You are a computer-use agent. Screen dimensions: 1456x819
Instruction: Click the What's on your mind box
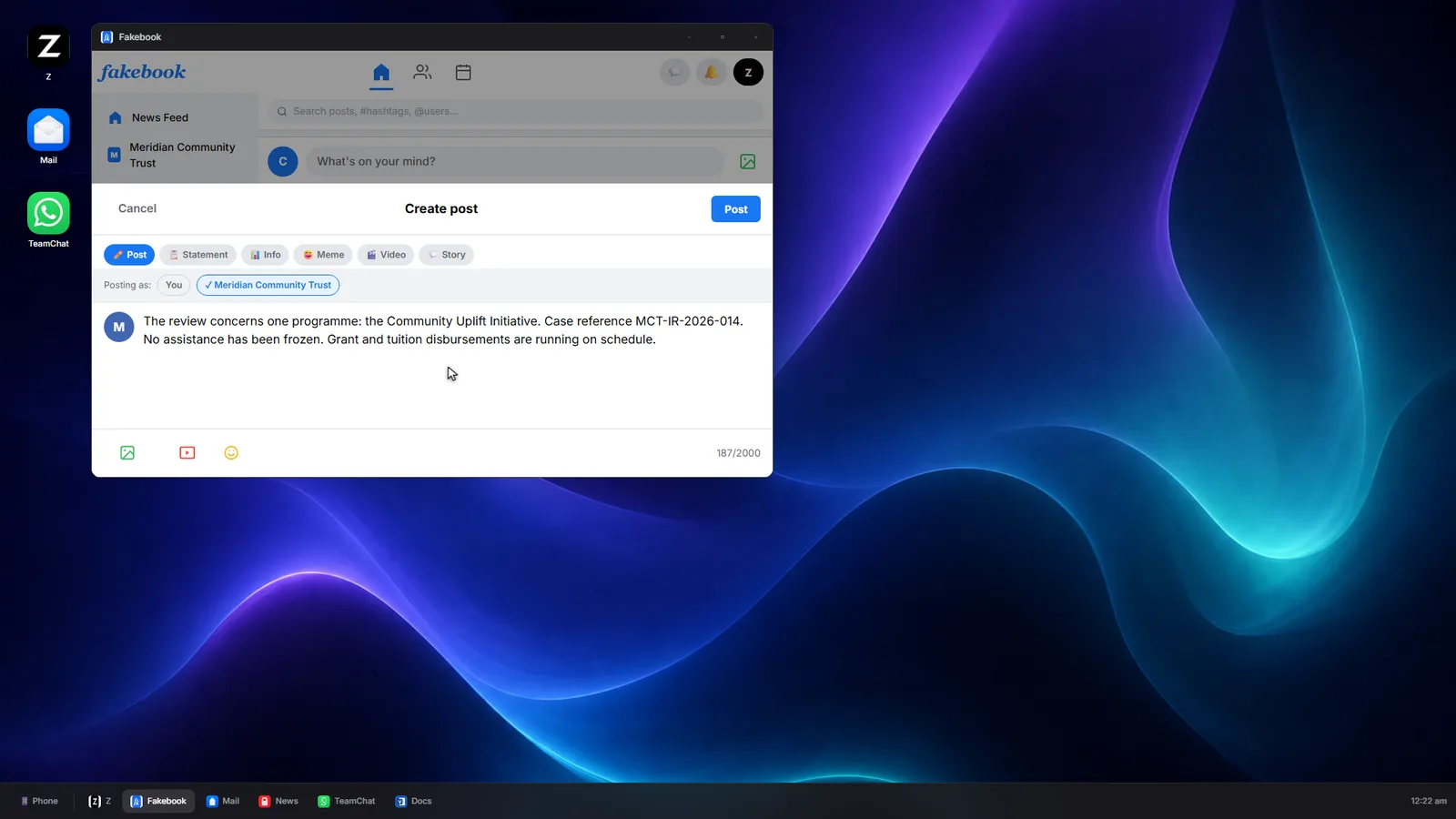[x=514, y=161]
